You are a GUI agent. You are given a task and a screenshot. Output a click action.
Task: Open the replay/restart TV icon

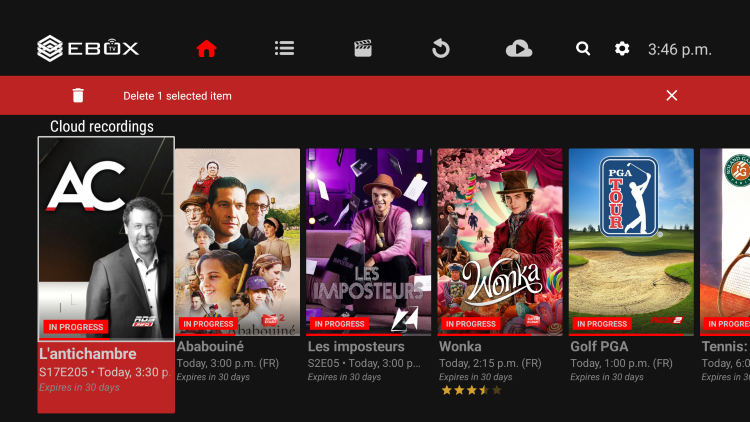(441, 48)
